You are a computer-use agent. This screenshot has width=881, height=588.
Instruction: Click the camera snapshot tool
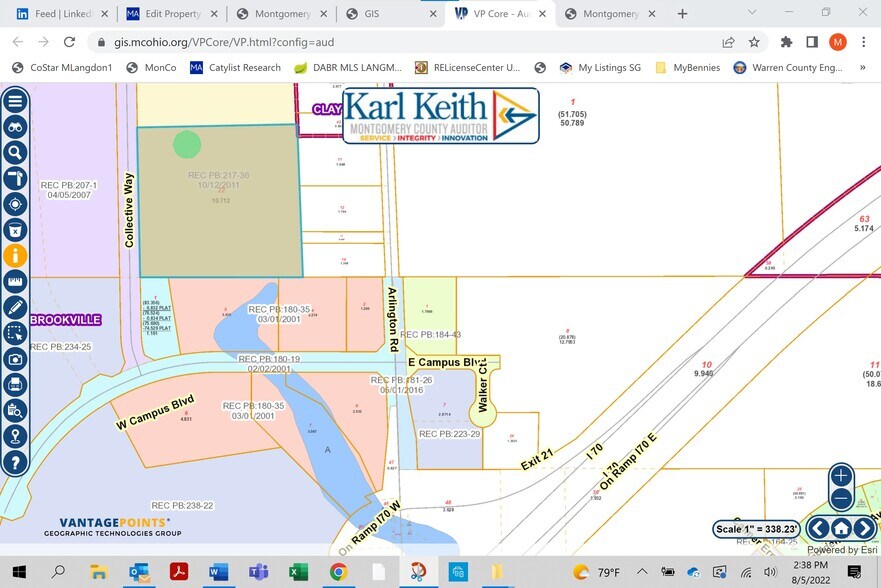point(15,359)
